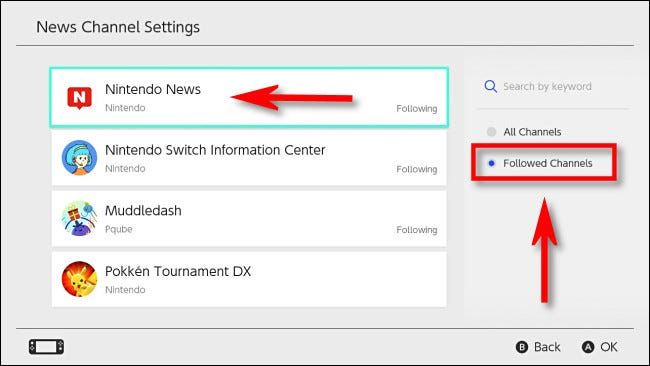Open the Nintendo News channel title
The width and height of the screenshot is (650, 366).
coord(153,89)
